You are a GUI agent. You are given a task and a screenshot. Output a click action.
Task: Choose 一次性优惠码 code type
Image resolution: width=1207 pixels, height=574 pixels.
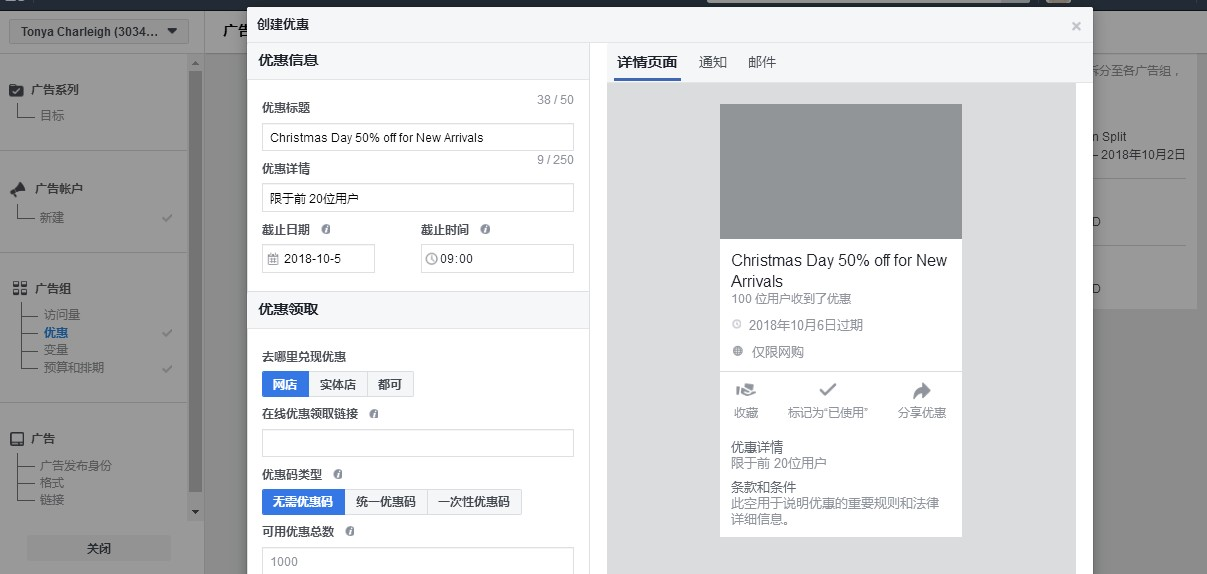(474, 502)
